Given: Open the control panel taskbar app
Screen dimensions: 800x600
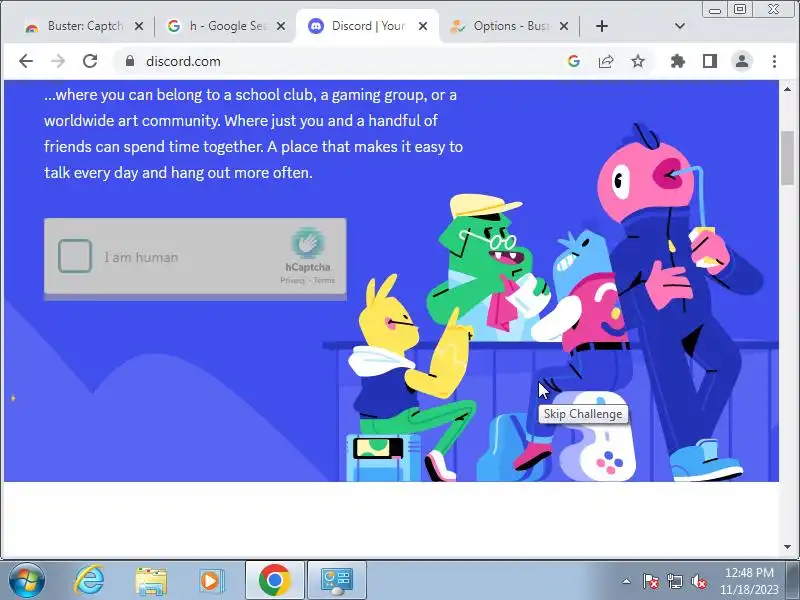Looking at the screenshot, I should point(336,580).
